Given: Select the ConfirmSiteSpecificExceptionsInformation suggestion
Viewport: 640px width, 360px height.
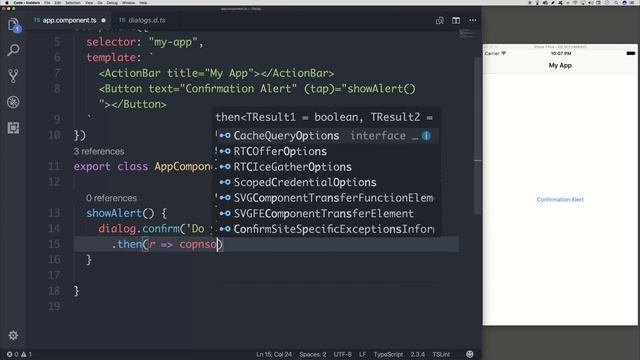Looking at the screenshot, I should (x=327, y=229).
